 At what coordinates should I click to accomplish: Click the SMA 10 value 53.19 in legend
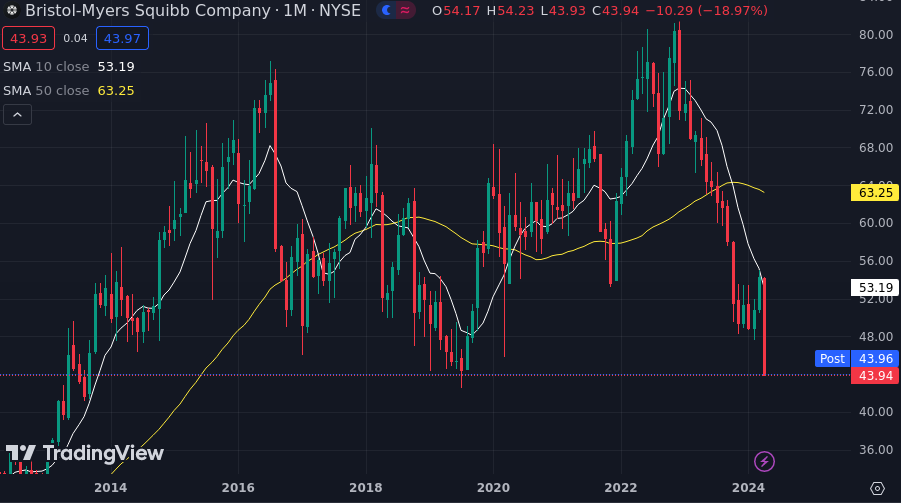(x=116, y=67)
